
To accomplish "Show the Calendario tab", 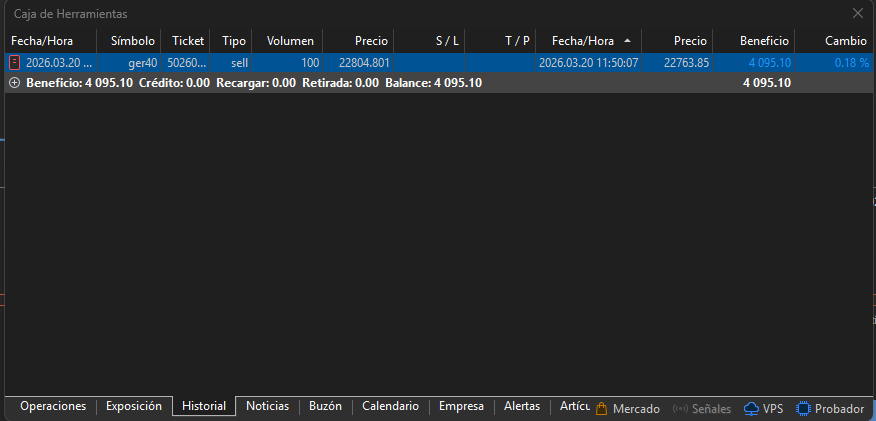I will pyautogui.click(x=390, y=406).
